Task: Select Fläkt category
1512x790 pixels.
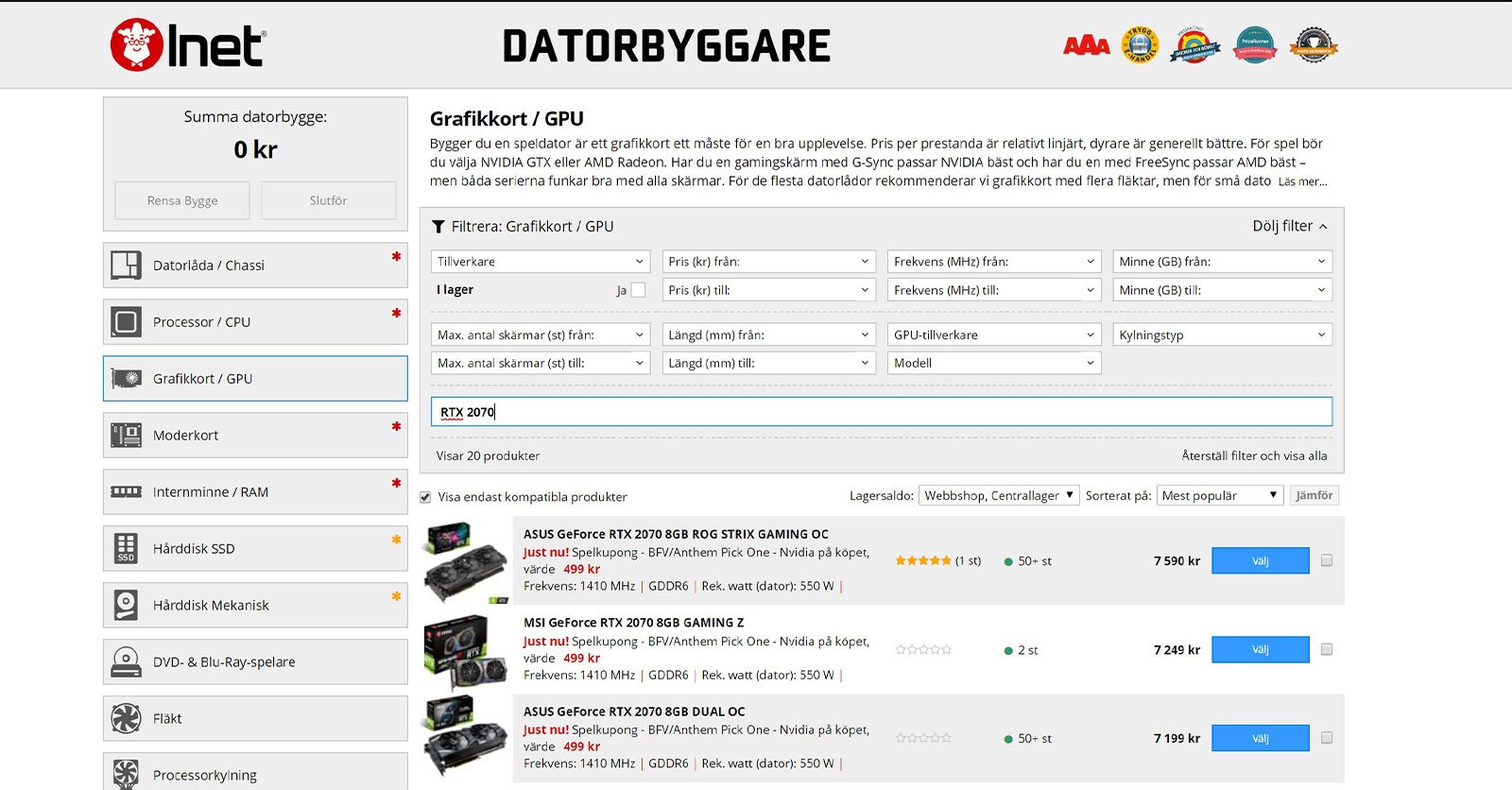Action: click(x=255, y=719)
